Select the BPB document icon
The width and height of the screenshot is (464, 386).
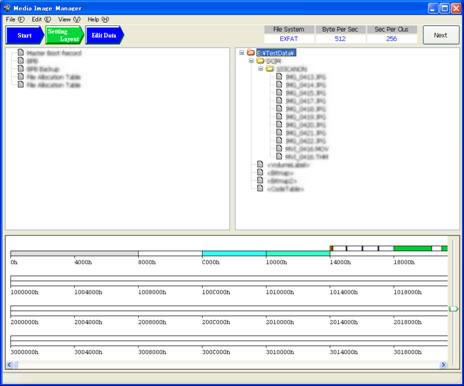[21, 61]
